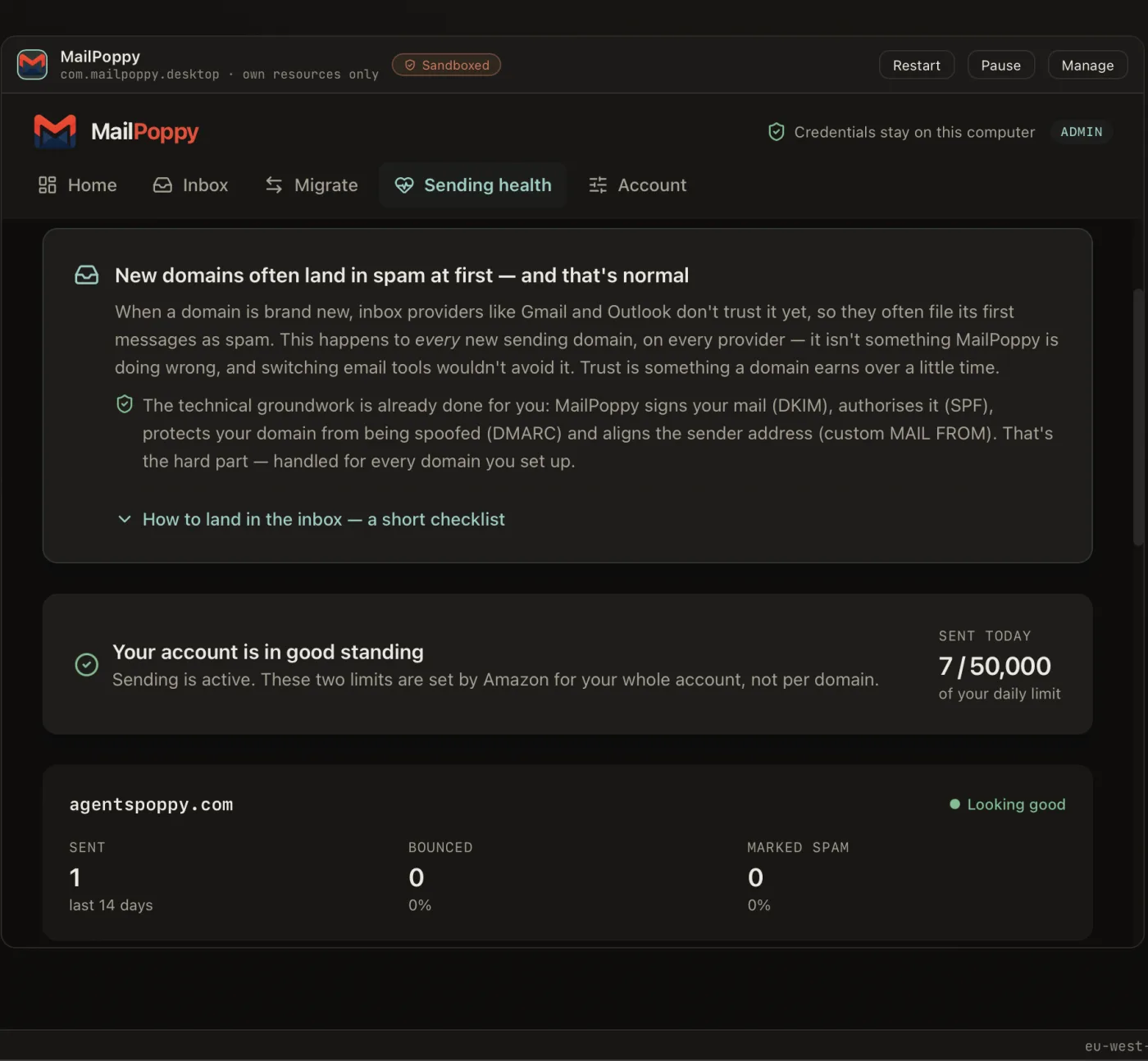Click the New domains often land in spam heading
Screen dimensions: 1148x1061
(402, 275)
